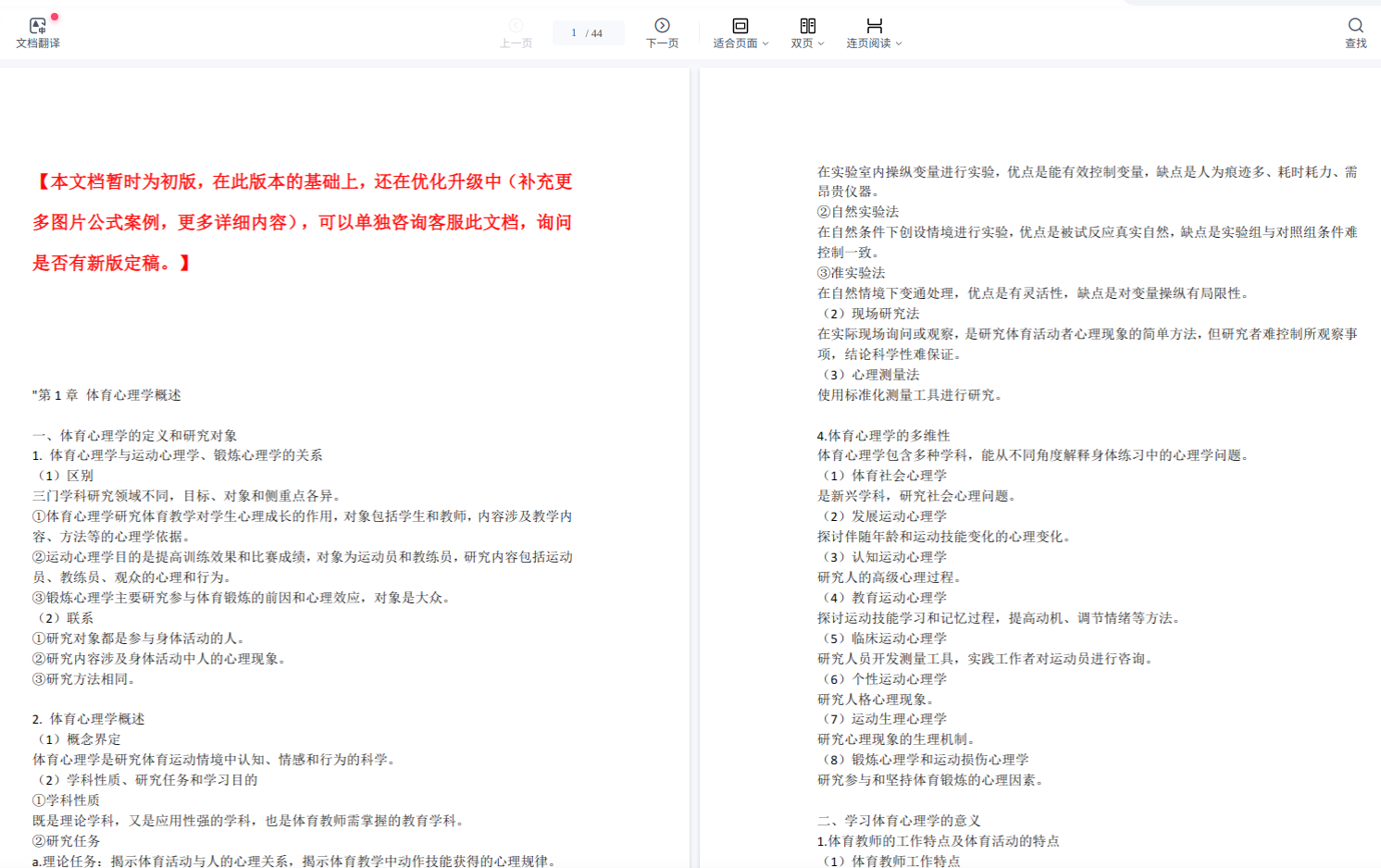Viewport: 1381px width, 868px height.
Task: Click the 上一页 previous page arrow
Action: tap(516, 26)
